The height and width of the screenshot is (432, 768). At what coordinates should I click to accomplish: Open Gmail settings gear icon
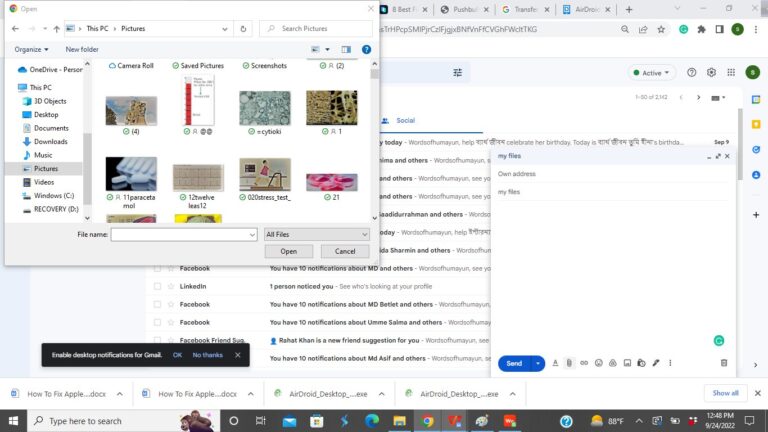pos(711,72)
